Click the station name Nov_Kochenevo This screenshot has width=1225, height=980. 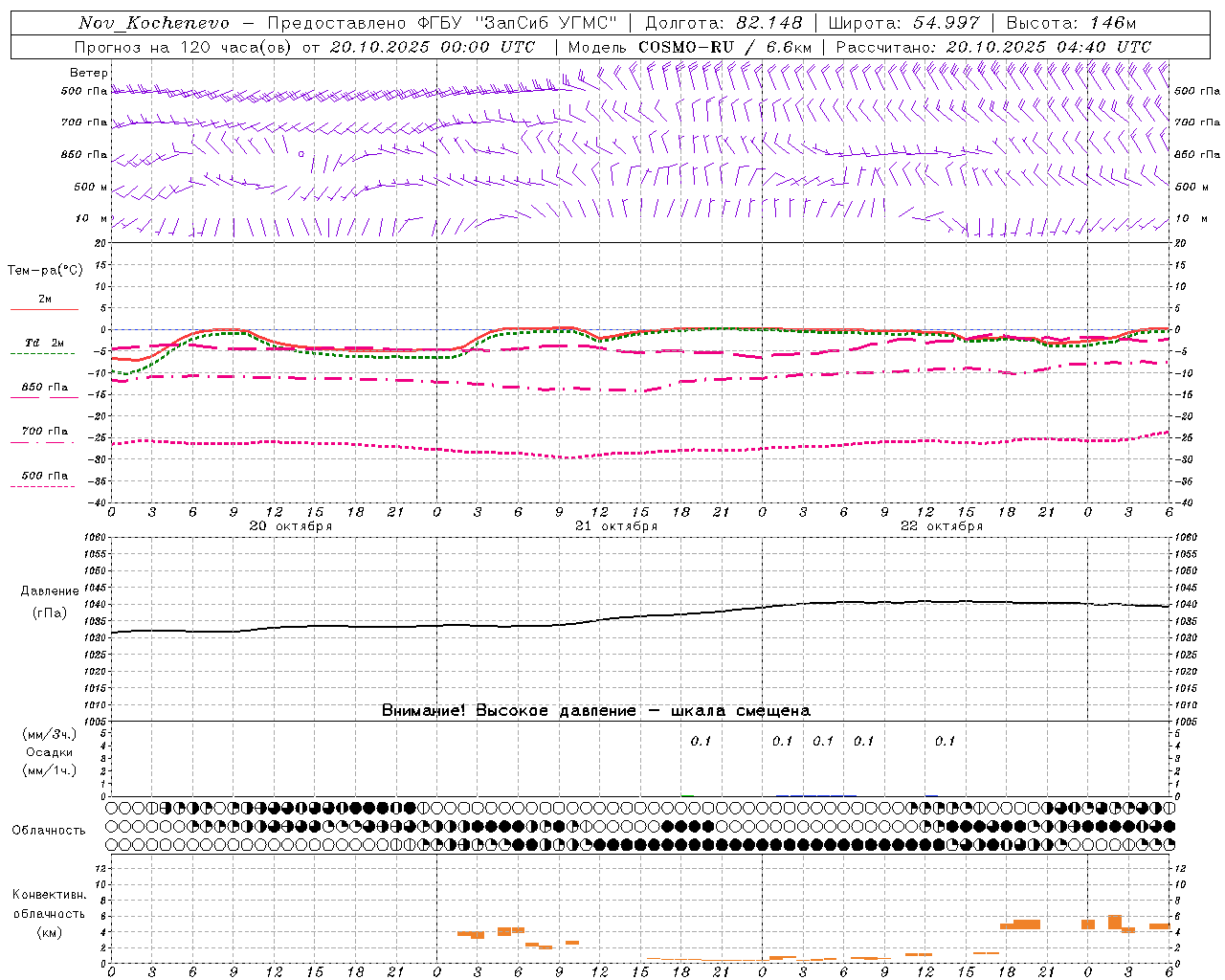click(154, 23)
